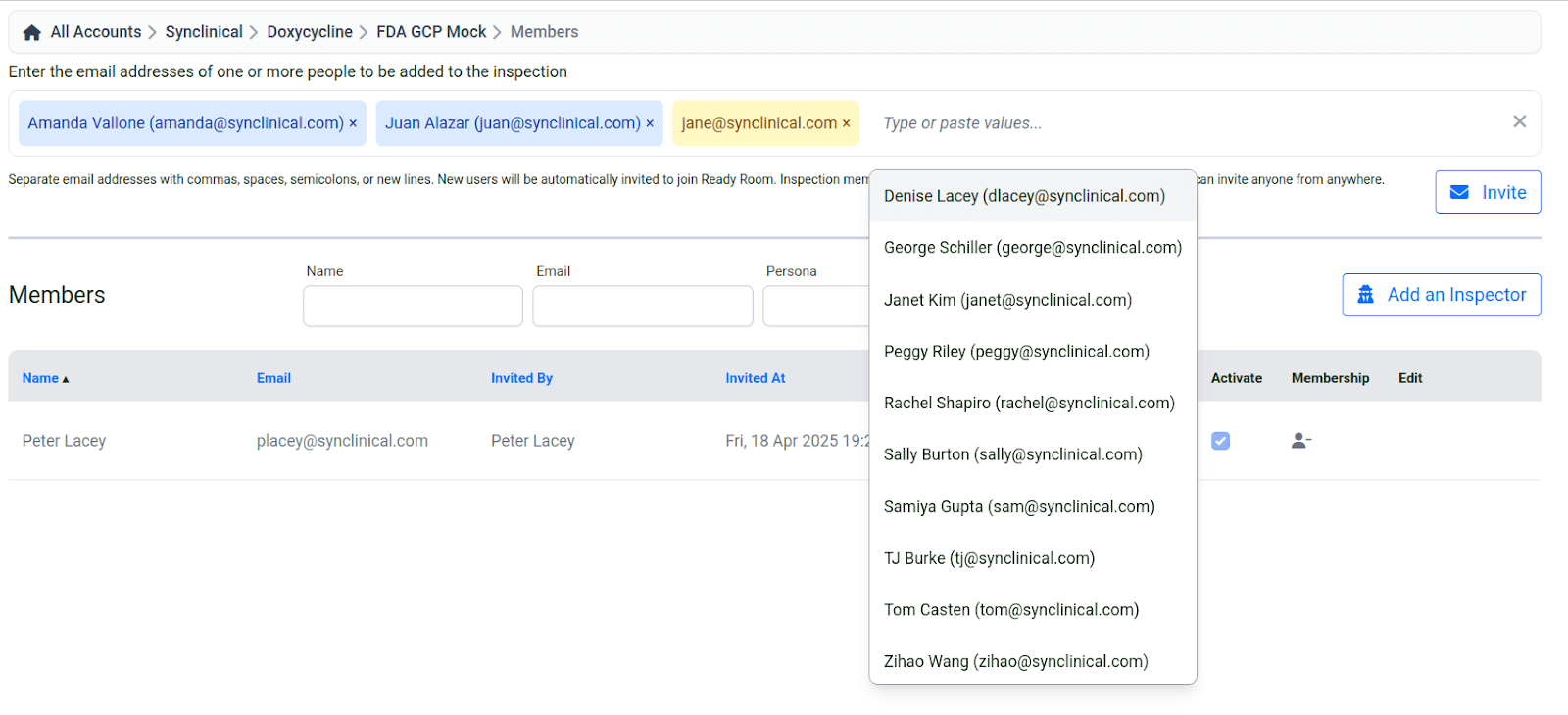Remove jane@synclinical.com chip
Screen dimensions: 1568x715
(846, 123)
